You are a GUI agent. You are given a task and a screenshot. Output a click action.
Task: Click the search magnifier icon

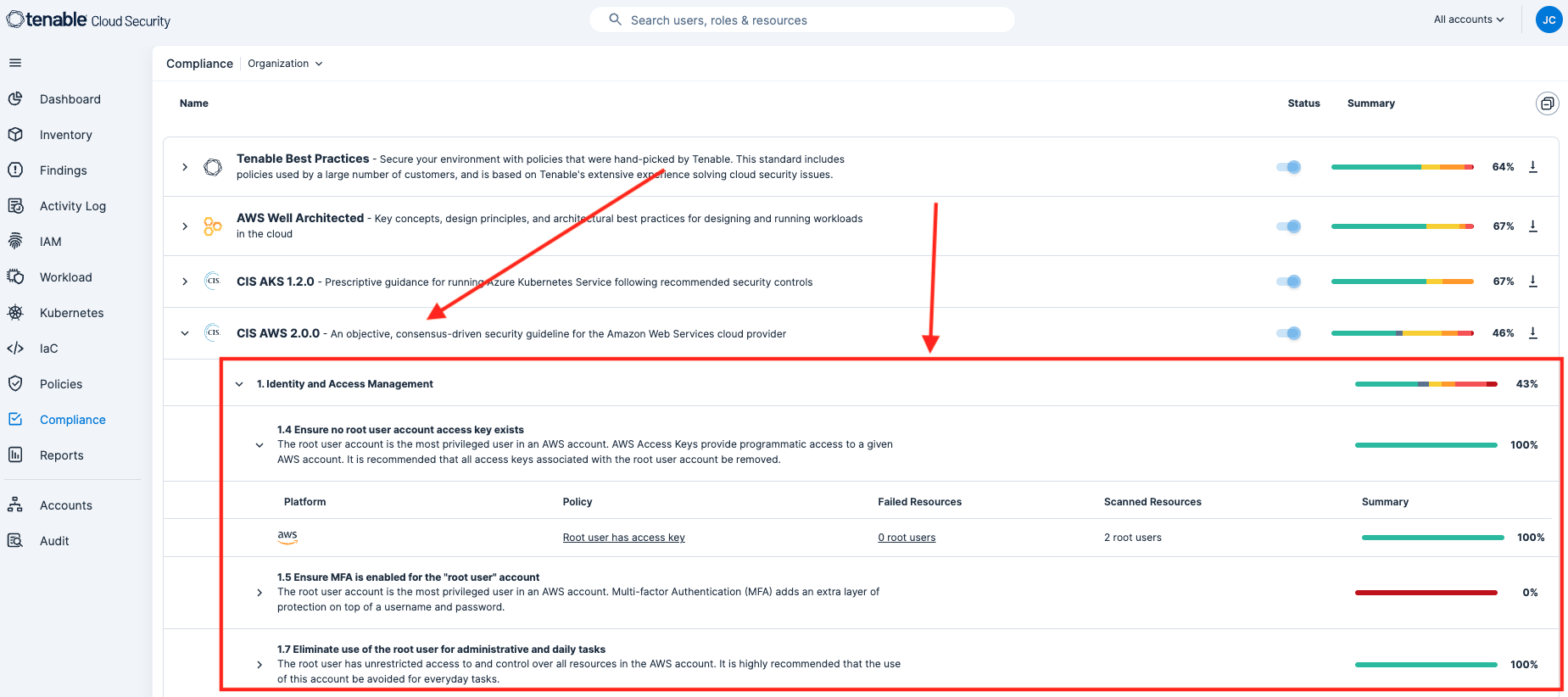pos(616,20)
